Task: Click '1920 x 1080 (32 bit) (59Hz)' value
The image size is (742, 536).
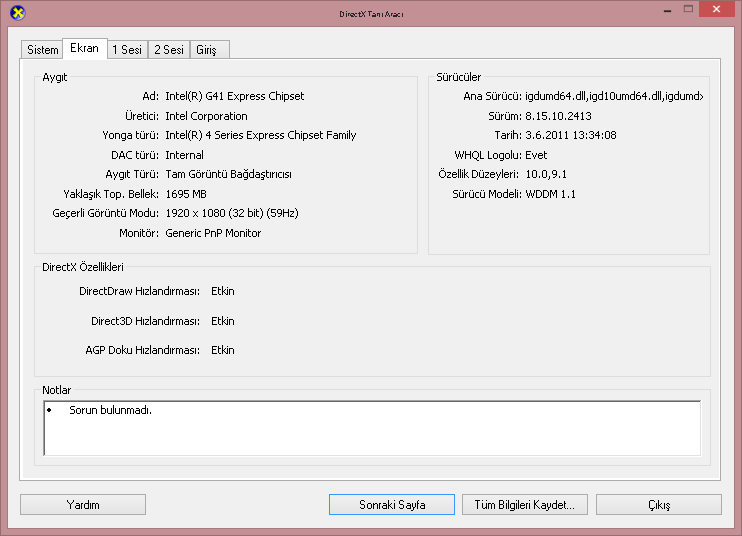Action: 232,213
